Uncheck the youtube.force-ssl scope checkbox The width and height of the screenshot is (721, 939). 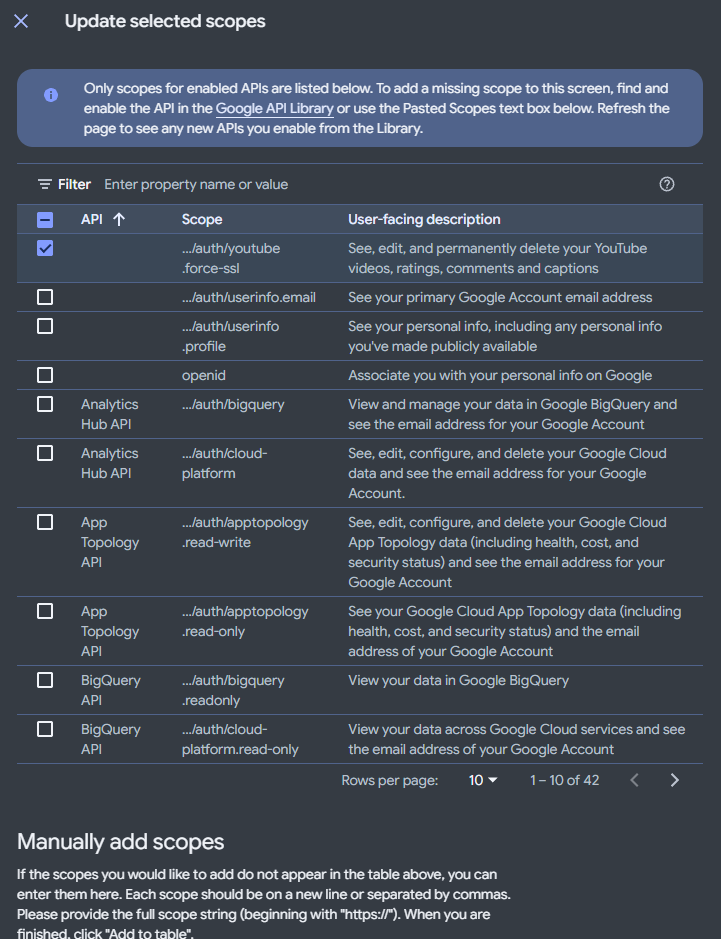coord(45,248)
